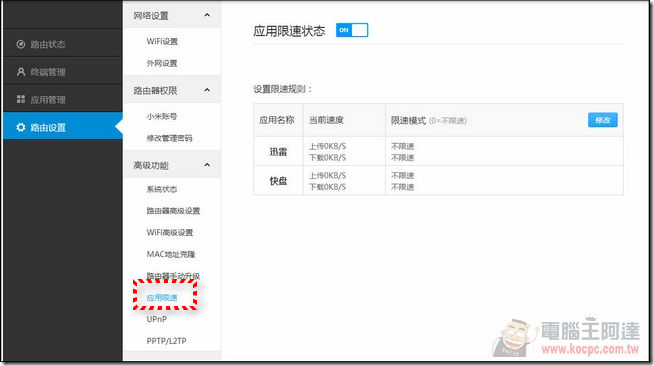Turn off the 应用限速状态 ON switch

(x=352, y=30)
